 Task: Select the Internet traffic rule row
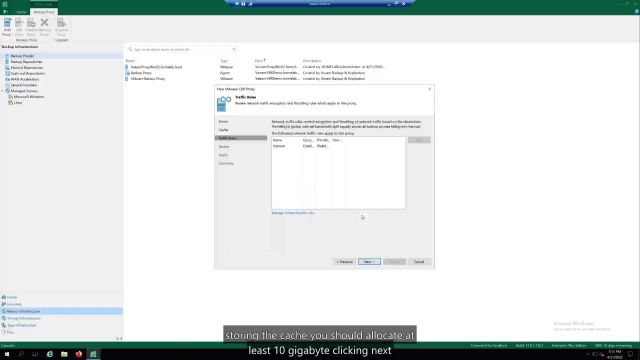click(338, 146)
